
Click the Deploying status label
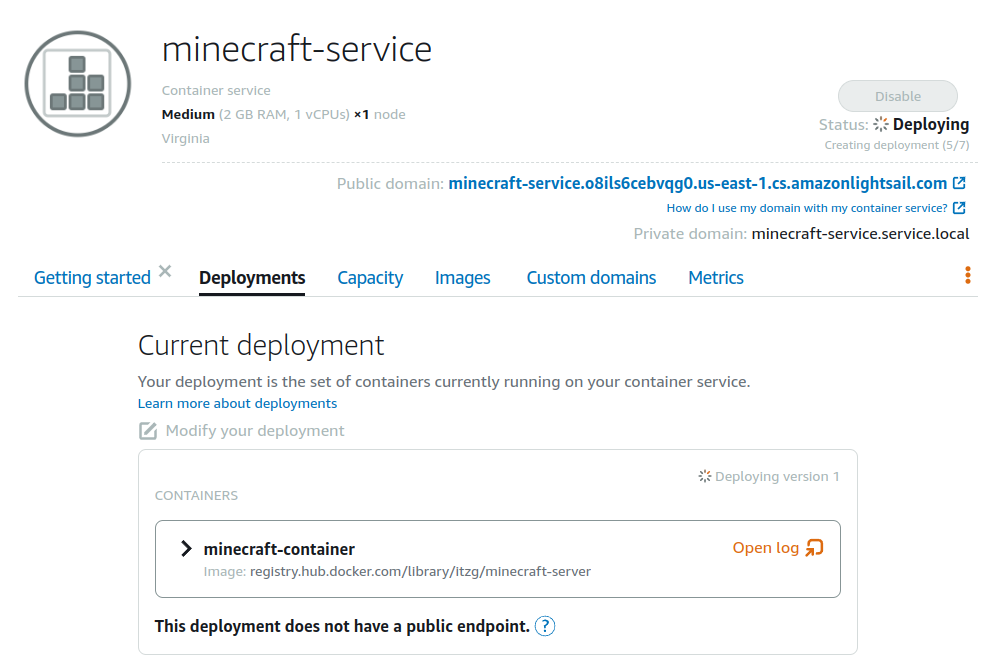tap(931, 124)
